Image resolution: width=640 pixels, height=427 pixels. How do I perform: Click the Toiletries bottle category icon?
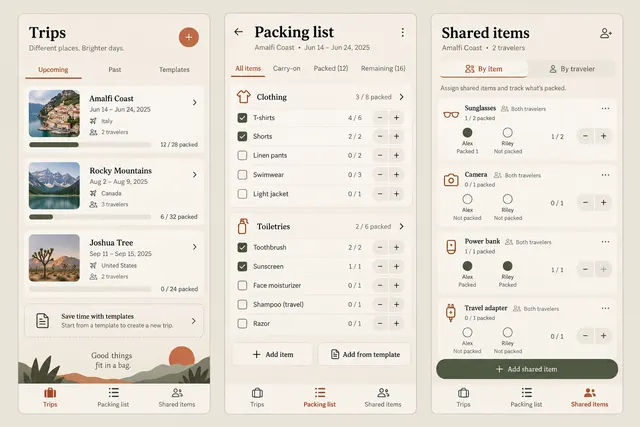tap(242, 226)
